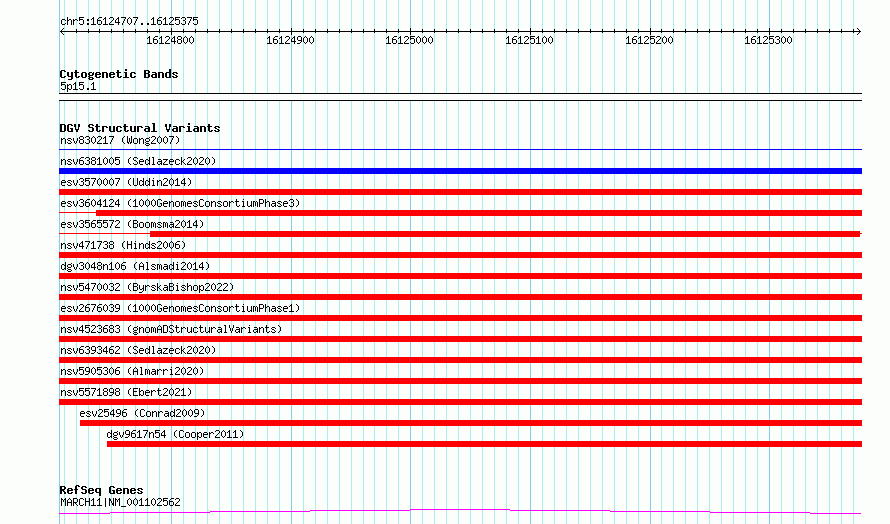Open esv2676039 1000GenomesConsortiumPhase1 variant
Image resolution: width=890 pixels, height=524 pixels.
point(180,308)
